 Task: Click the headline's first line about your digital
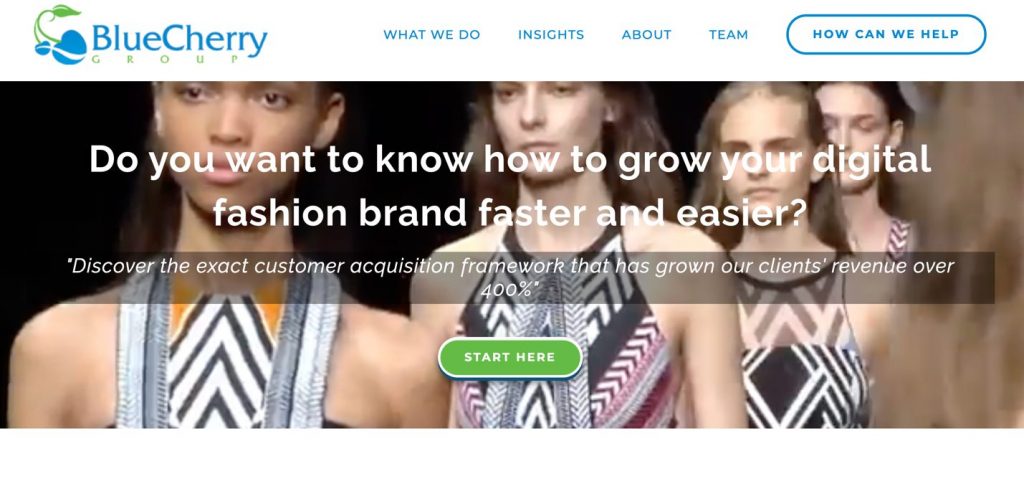coord(510,159)
